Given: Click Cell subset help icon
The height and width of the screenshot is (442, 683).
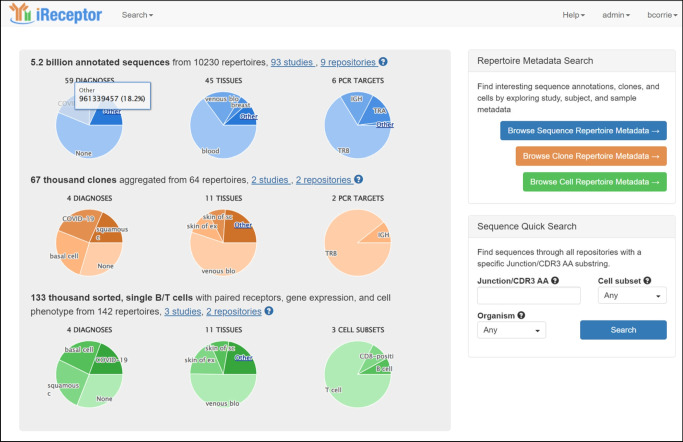Looking at the screenshot, I should coord(647,281).
